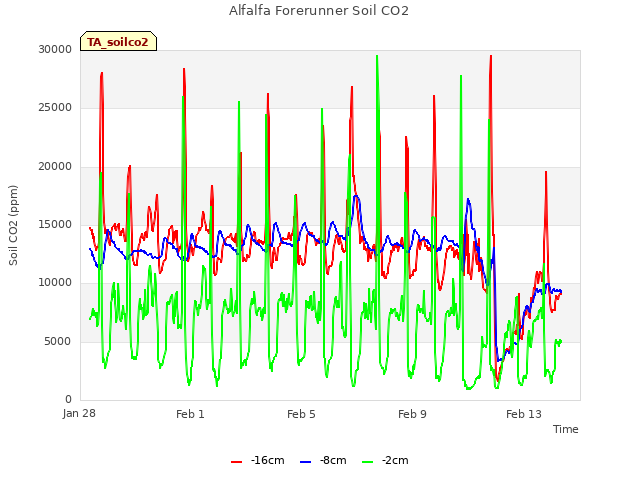
Task: Click the Feb 5 x-axis date label
Action: point(301,414)
